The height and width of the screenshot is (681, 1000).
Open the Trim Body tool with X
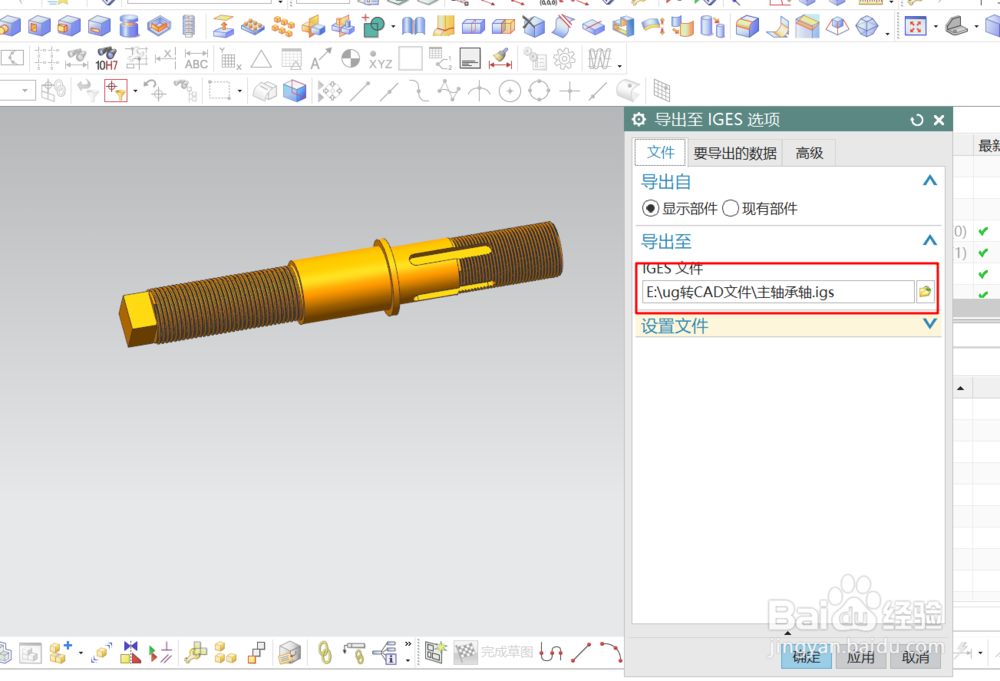(533, 26)
